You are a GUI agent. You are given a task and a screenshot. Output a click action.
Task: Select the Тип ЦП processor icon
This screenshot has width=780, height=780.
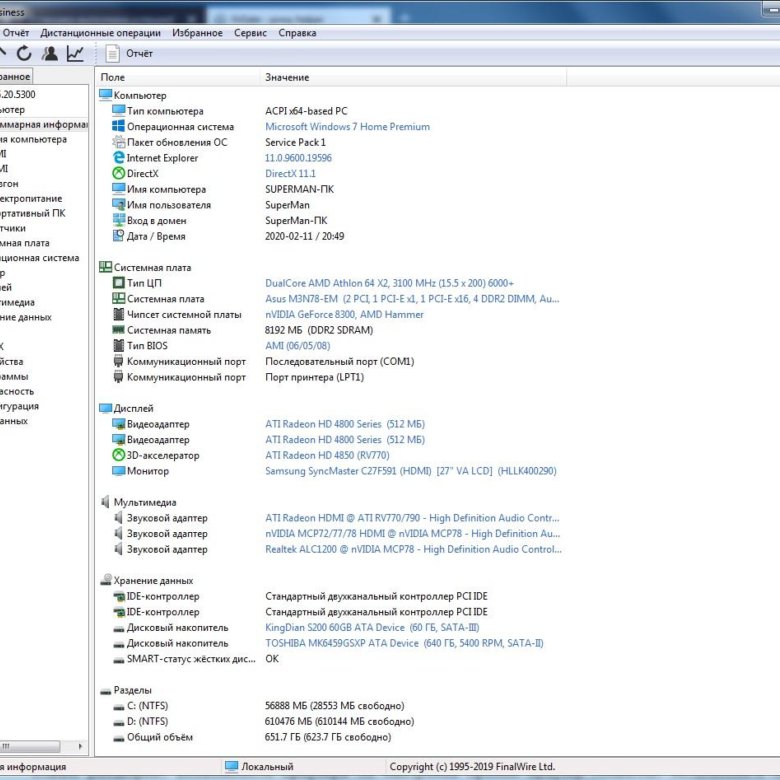[x=118, y=284]
